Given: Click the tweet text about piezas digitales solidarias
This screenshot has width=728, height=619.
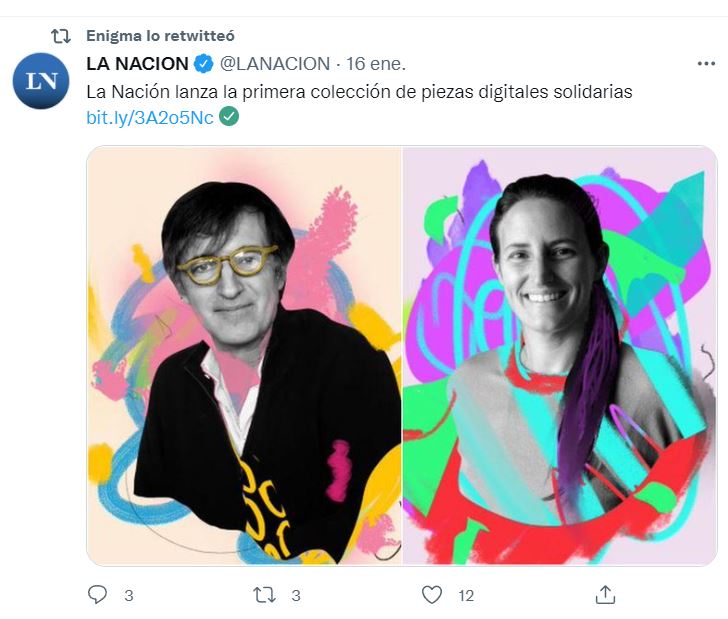Looking at the screenshot, I should point(359,91).
